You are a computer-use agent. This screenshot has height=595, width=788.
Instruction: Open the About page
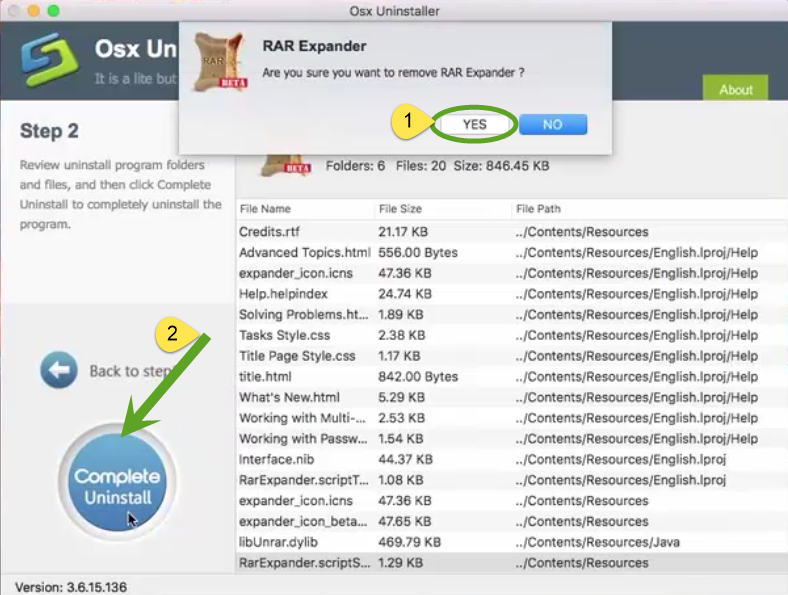point(735,89)
